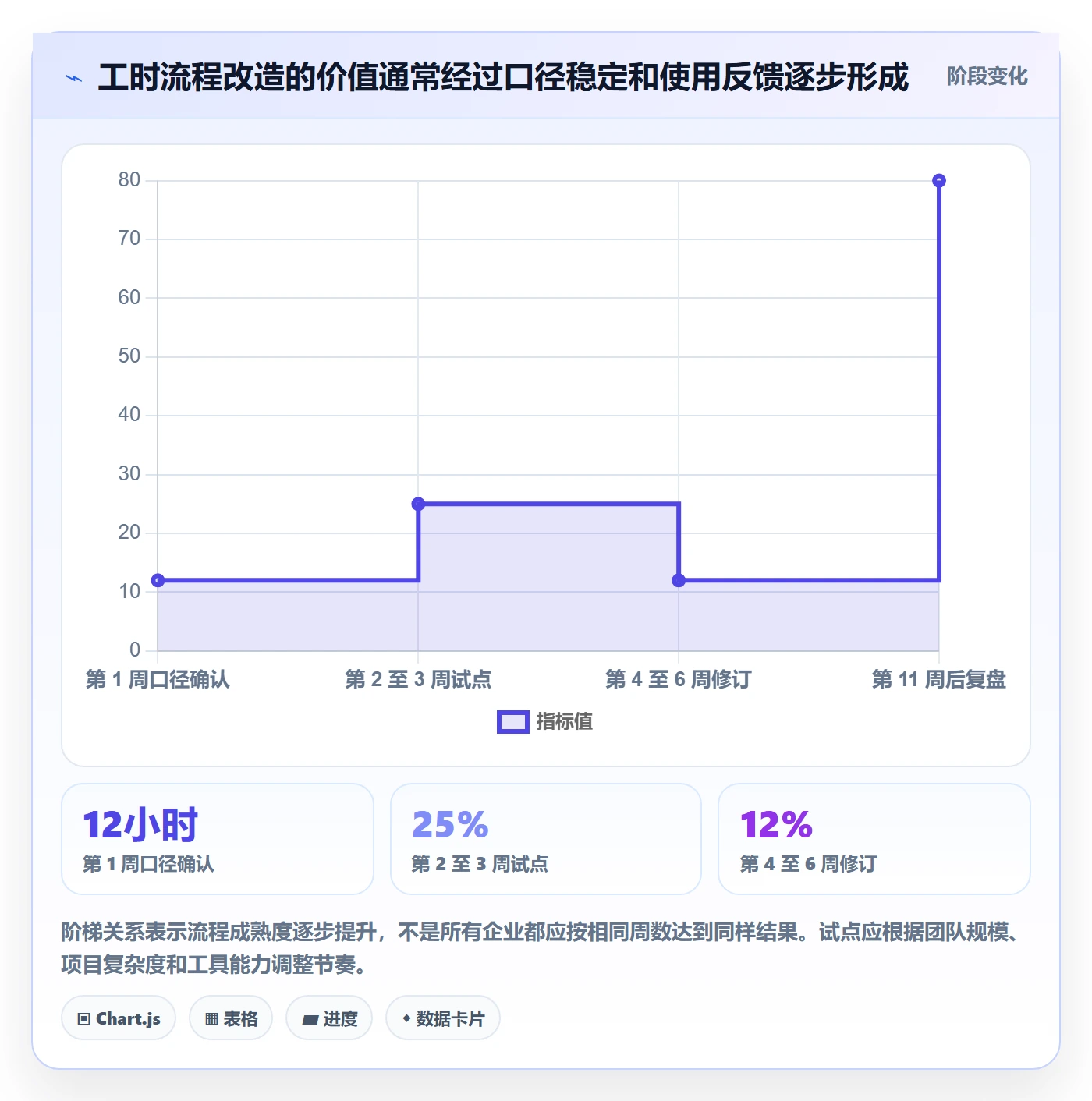Click the 阶段变化 badge in header
The width and height of the screenshot is (1092, 1101).
(987, 76)
